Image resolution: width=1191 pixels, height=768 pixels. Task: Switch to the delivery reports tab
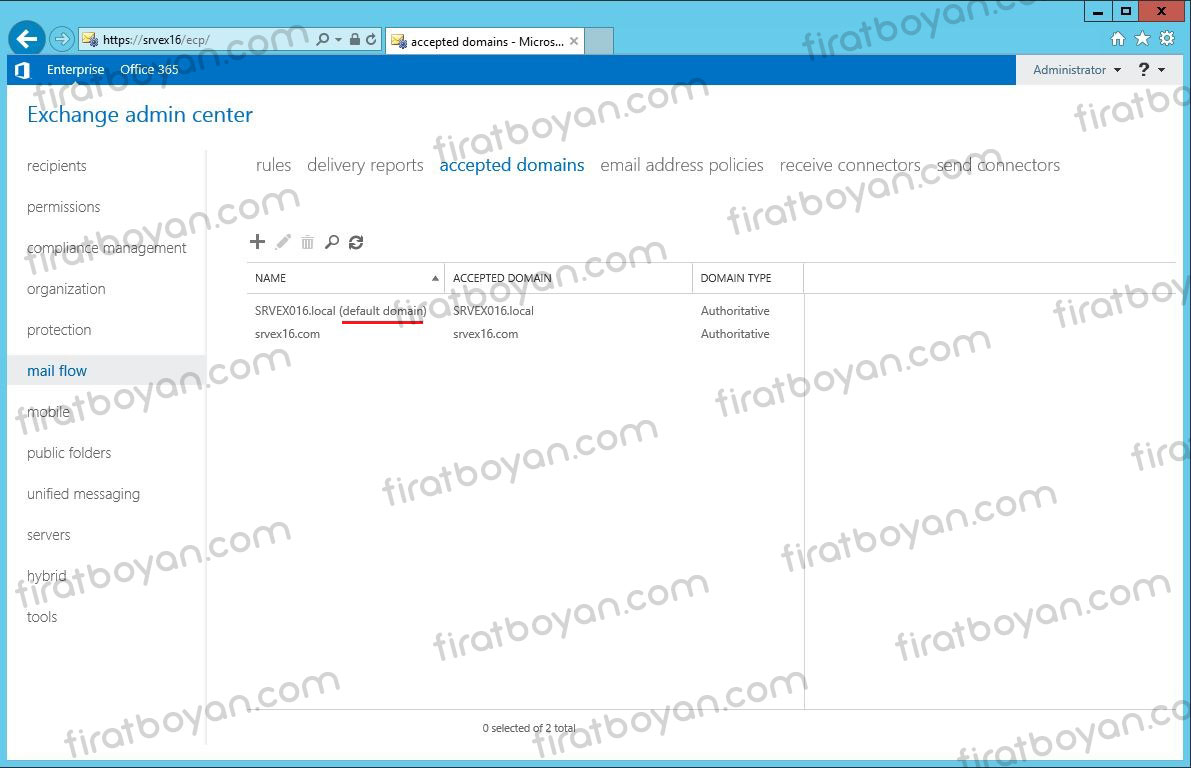click(365, 165)
